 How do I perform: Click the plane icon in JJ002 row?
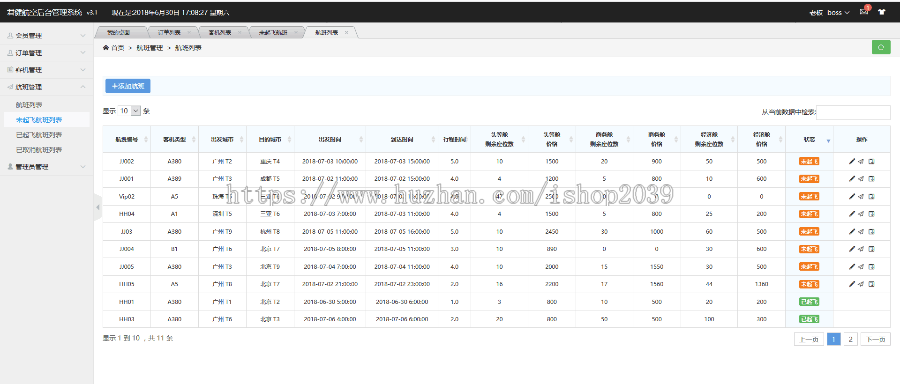(862, 161)
